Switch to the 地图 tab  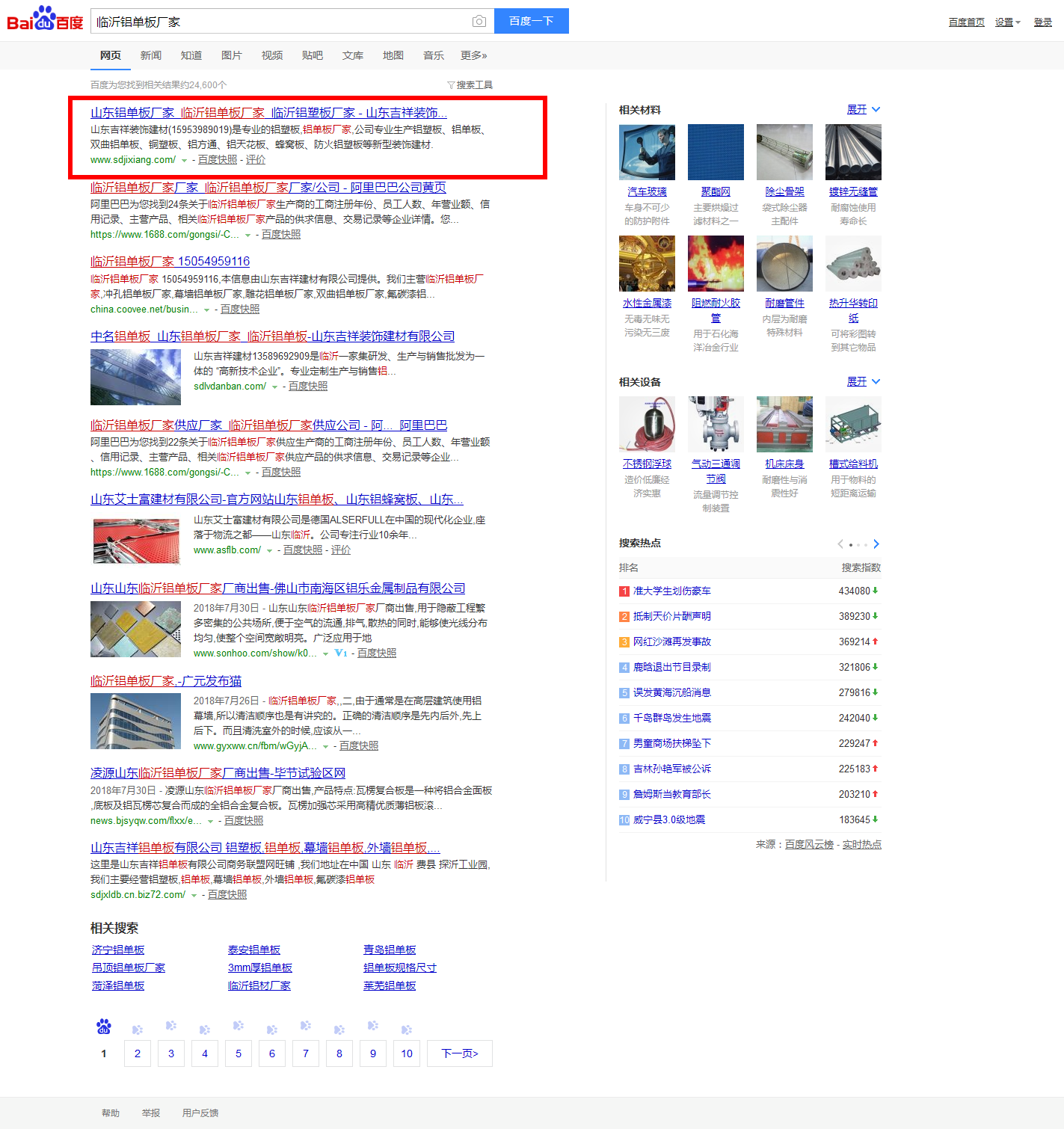[393, 55]
